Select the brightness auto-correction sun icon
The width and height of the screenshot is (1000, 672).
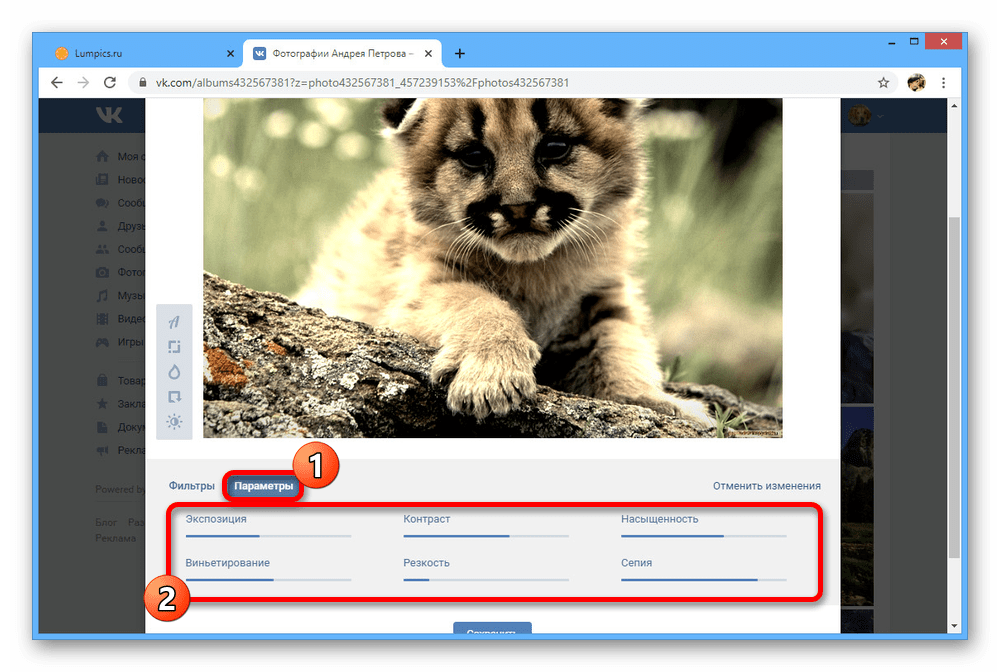[174, 421]
